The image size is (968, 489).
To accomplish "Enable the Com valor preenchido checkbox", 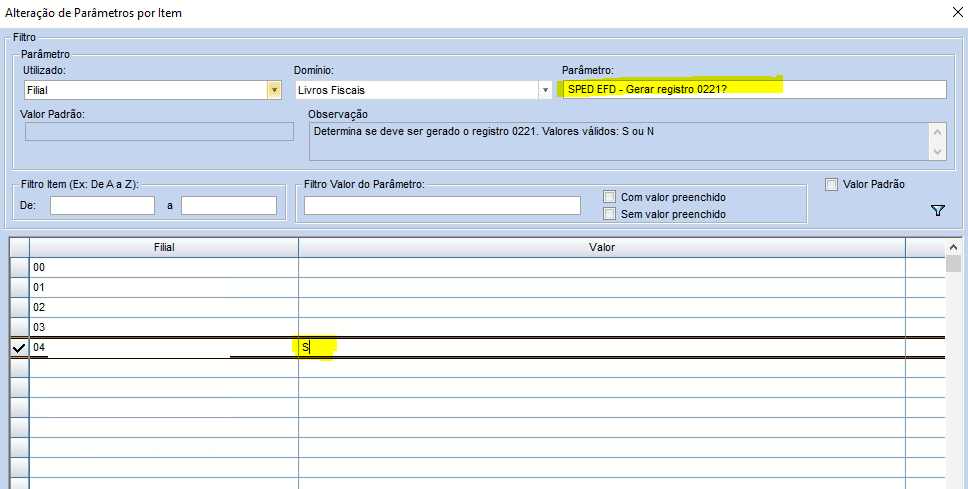I will pyautogui.click(x=610, y=197).
